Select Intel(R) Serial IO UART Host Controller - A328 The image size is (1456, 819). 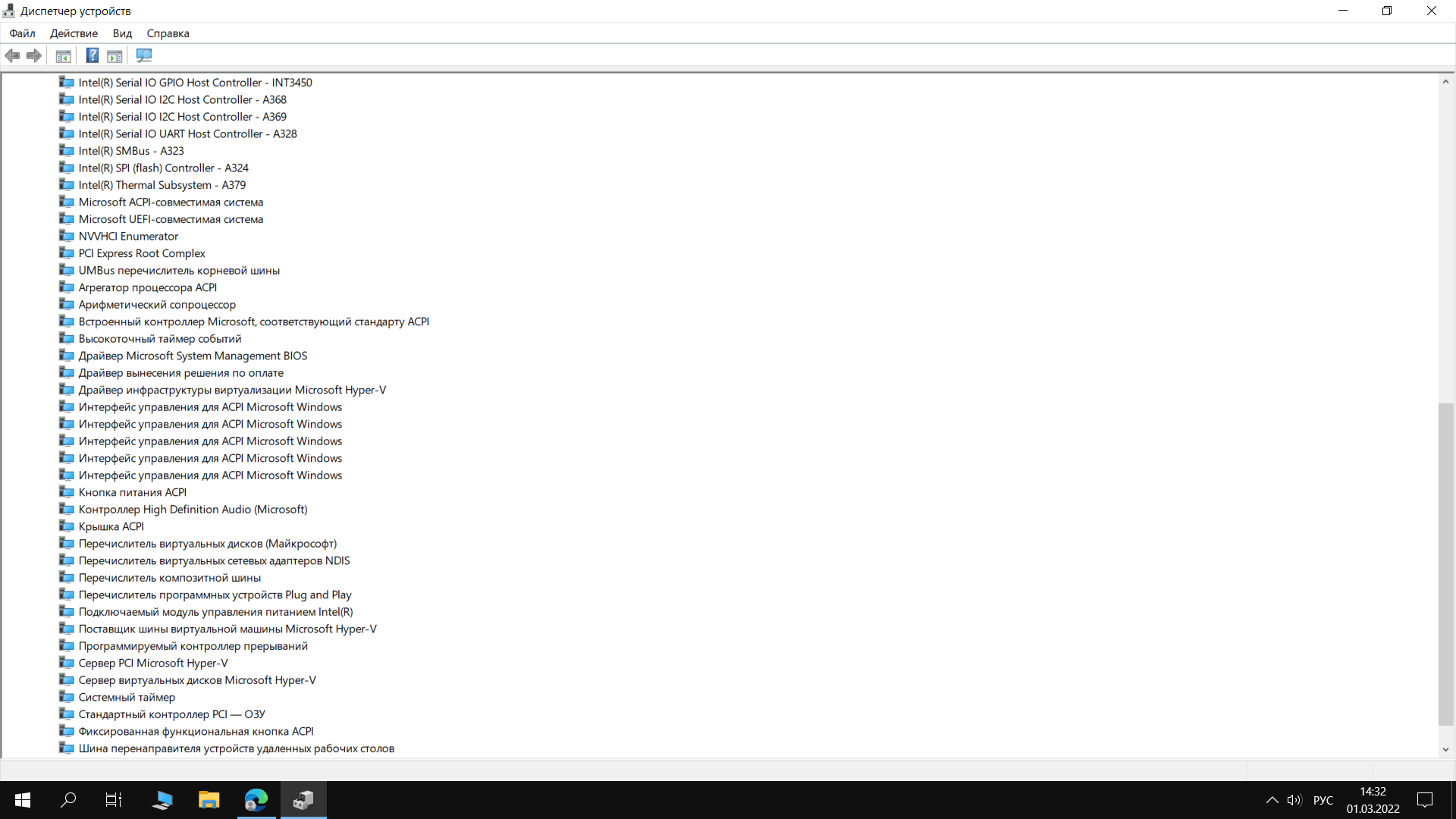point(187,133)
